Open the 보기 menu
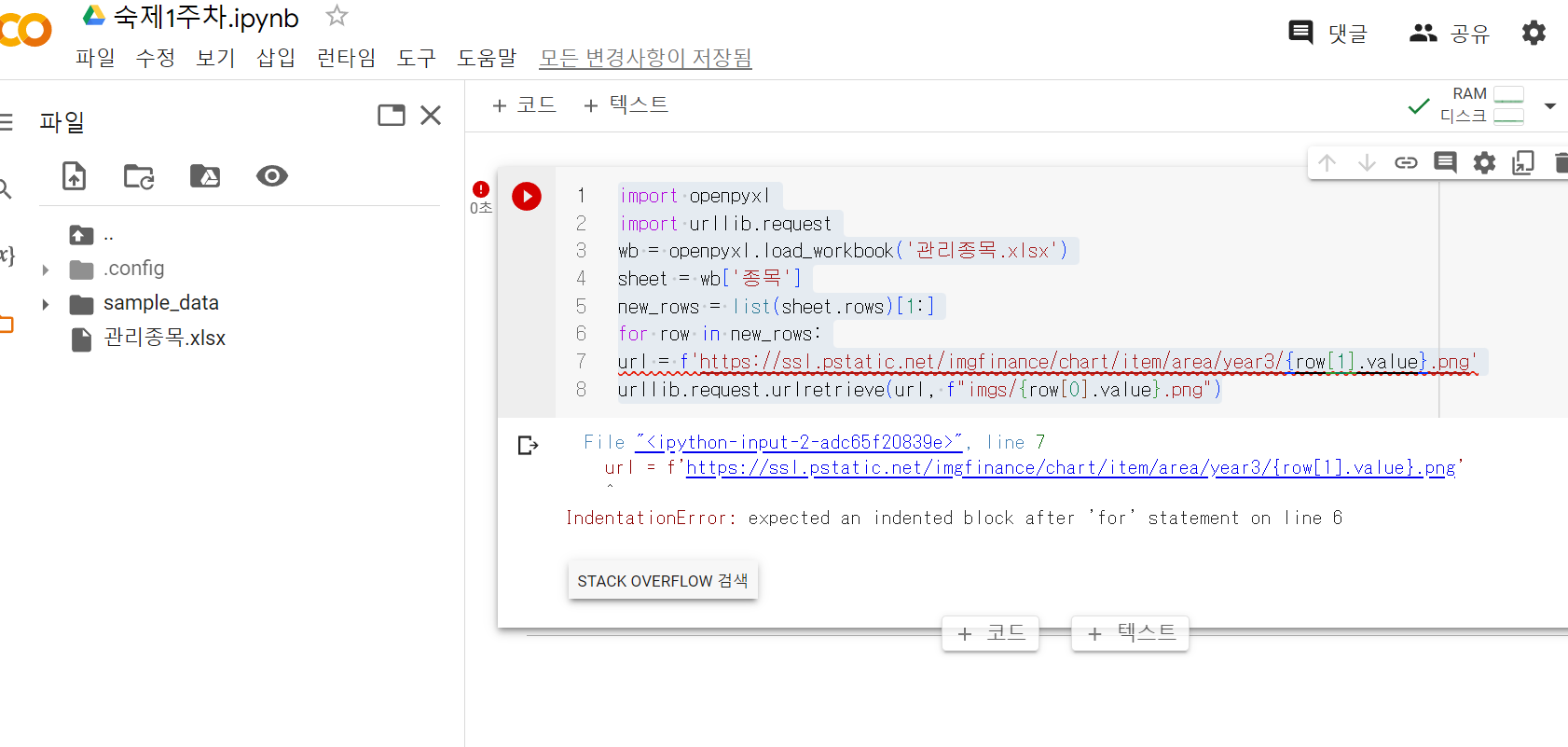 point(215,58)
